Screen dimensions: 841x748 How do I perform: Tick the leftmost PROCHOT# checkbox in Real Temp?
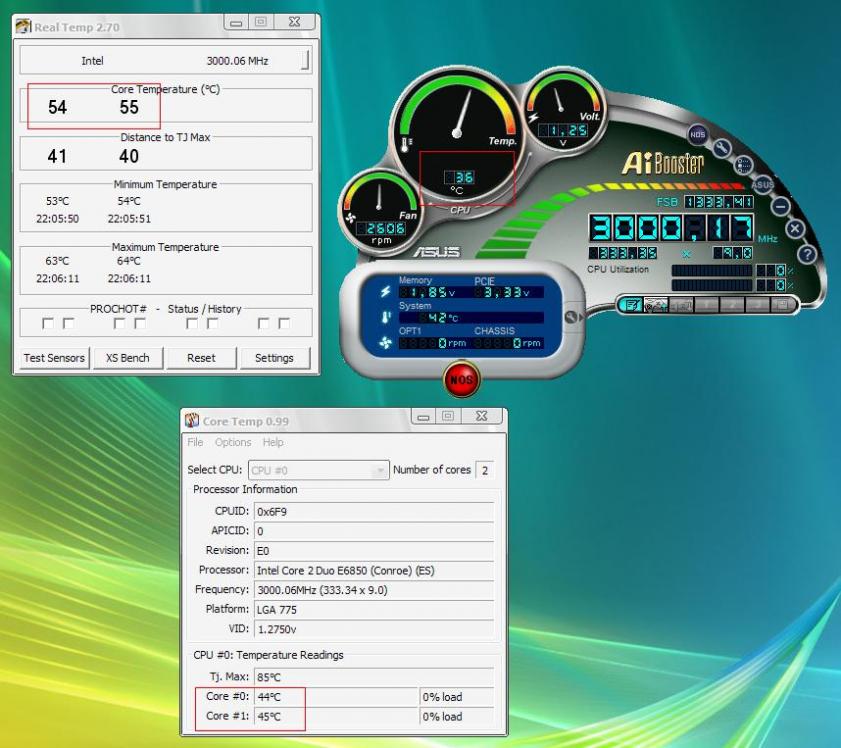coord(48,323)
